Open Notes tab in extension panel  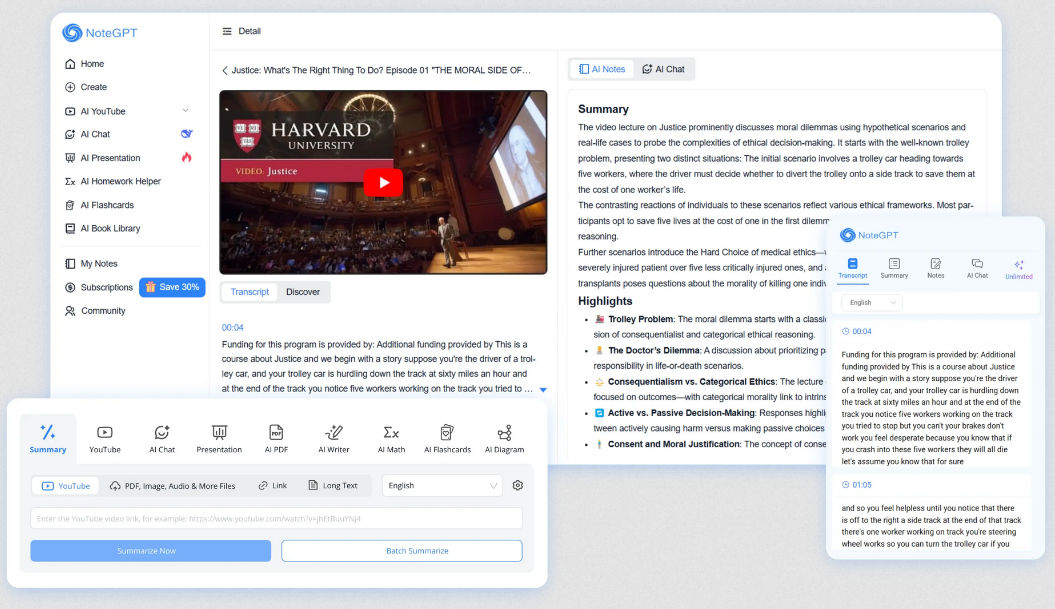point(935,268)
